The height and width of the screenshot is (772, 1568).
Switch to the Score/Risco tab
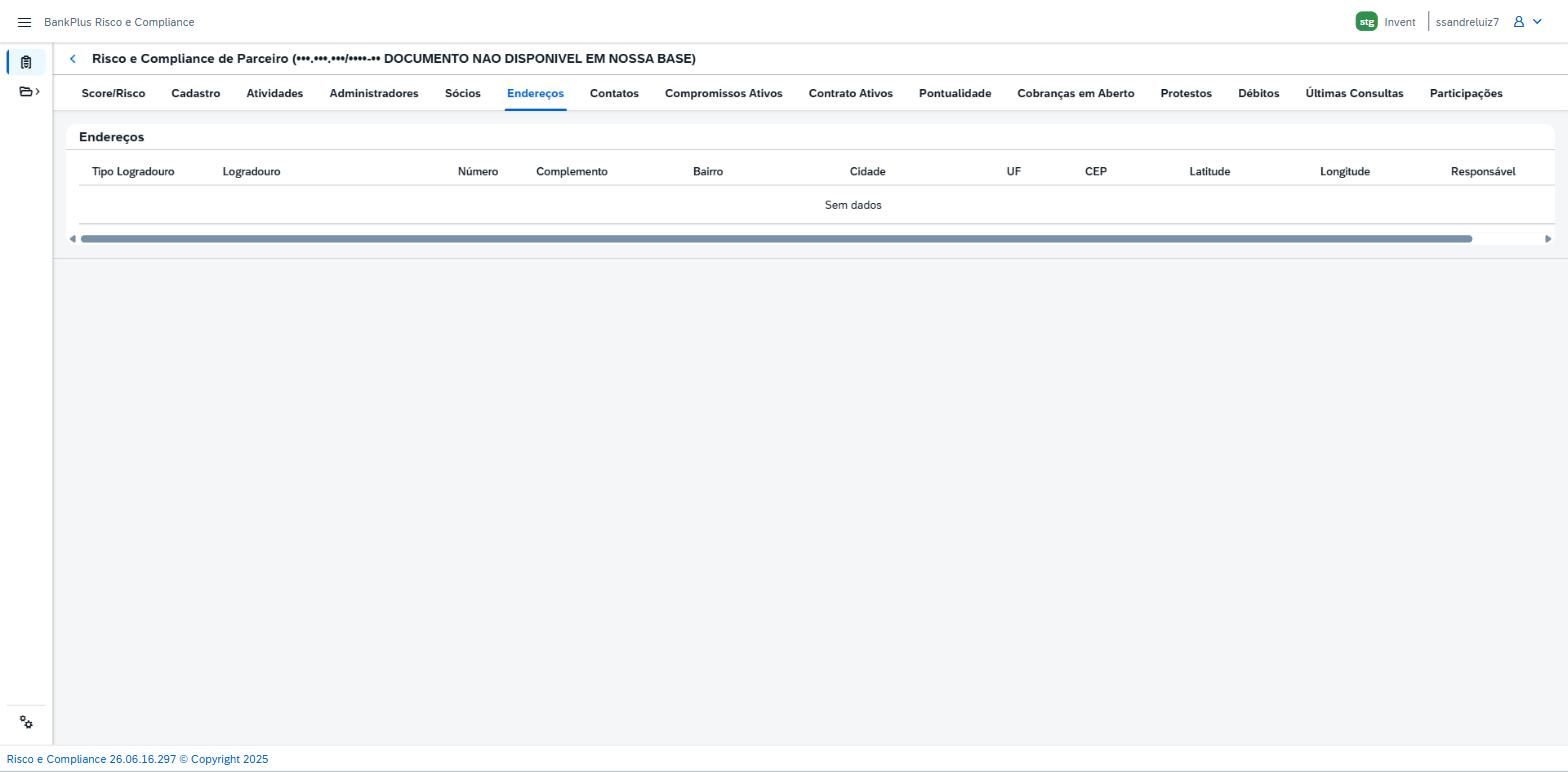tap(113, 93)
